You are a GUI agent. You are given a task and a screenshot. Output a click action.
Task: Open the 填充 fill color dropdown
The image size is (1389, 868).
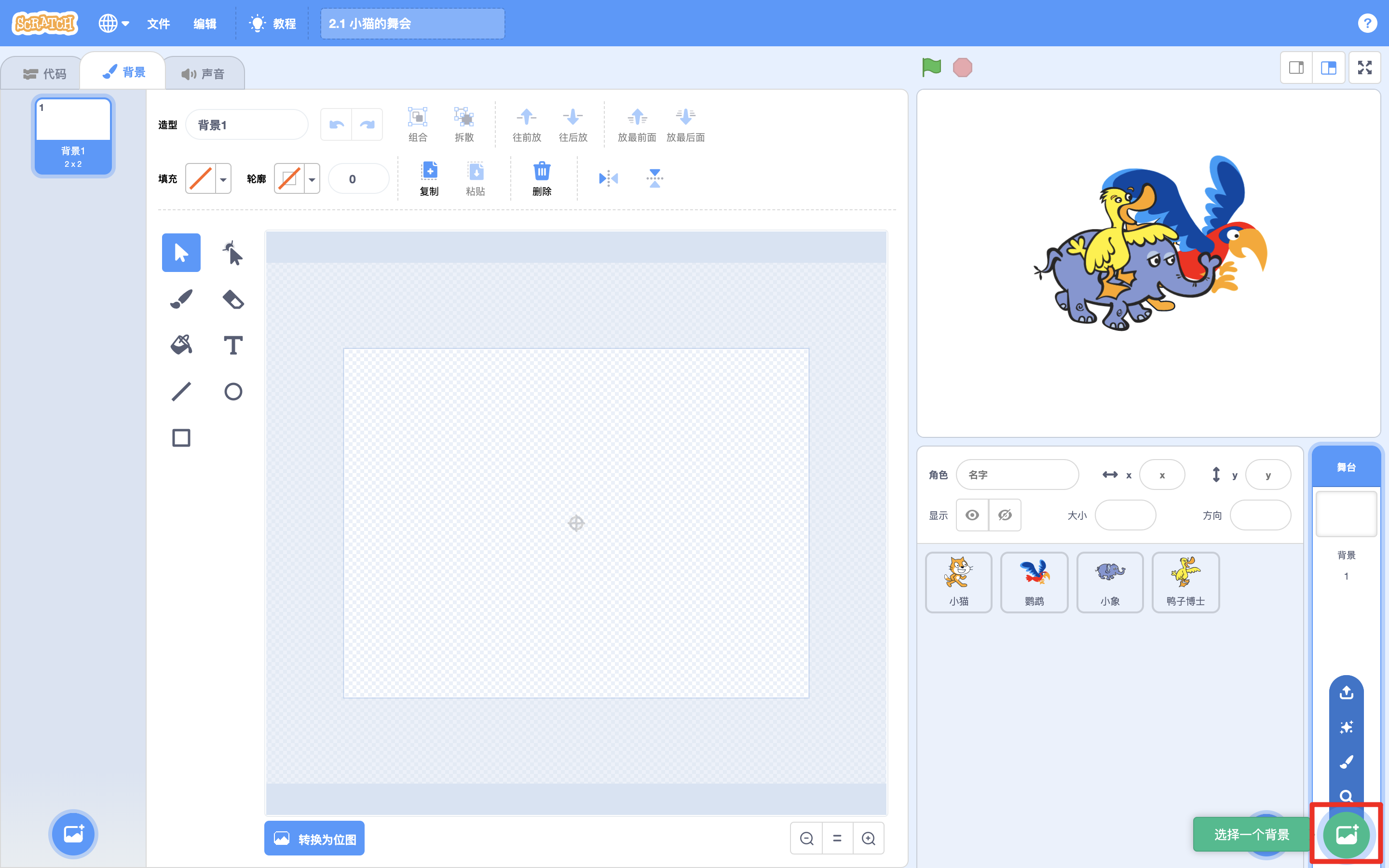208,178
